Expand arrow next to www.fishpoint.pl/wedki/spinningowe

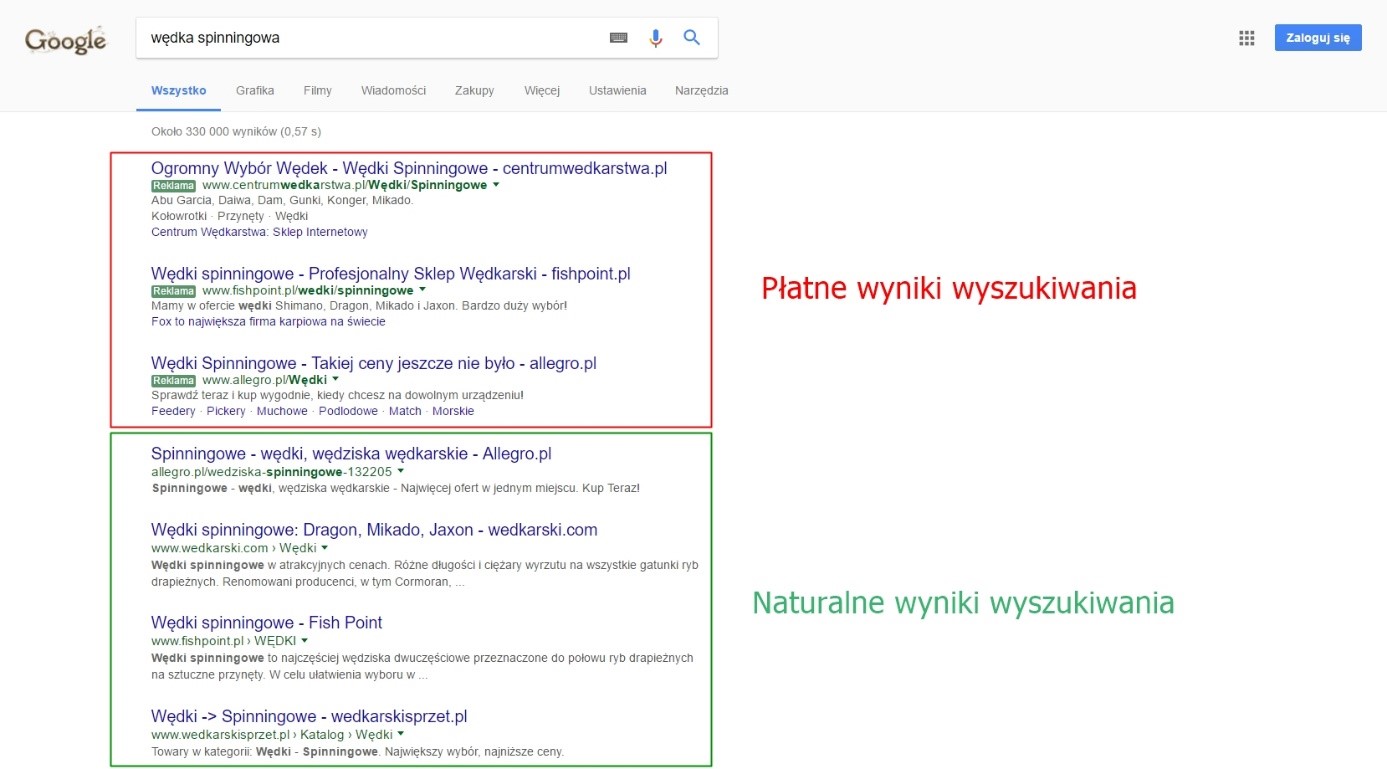click(x=422, y=290)
